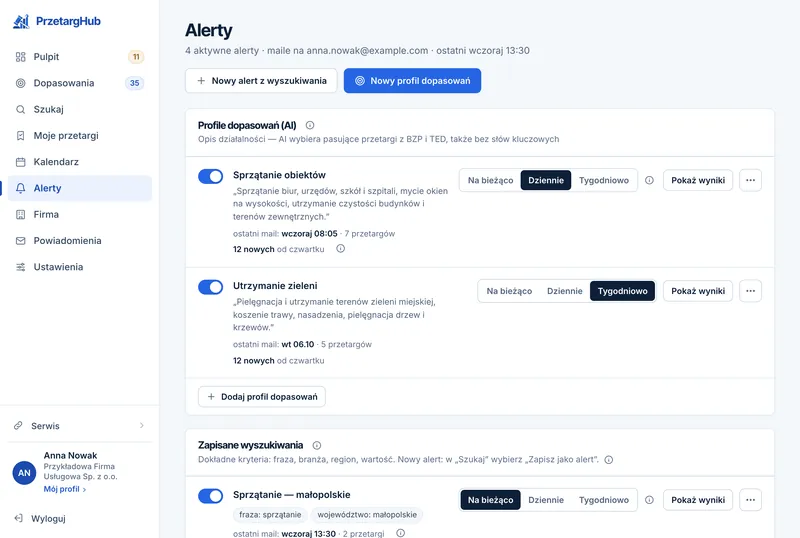Show results for Utrzymanie zieleni
Screen dimensions: 800x538
698,291
